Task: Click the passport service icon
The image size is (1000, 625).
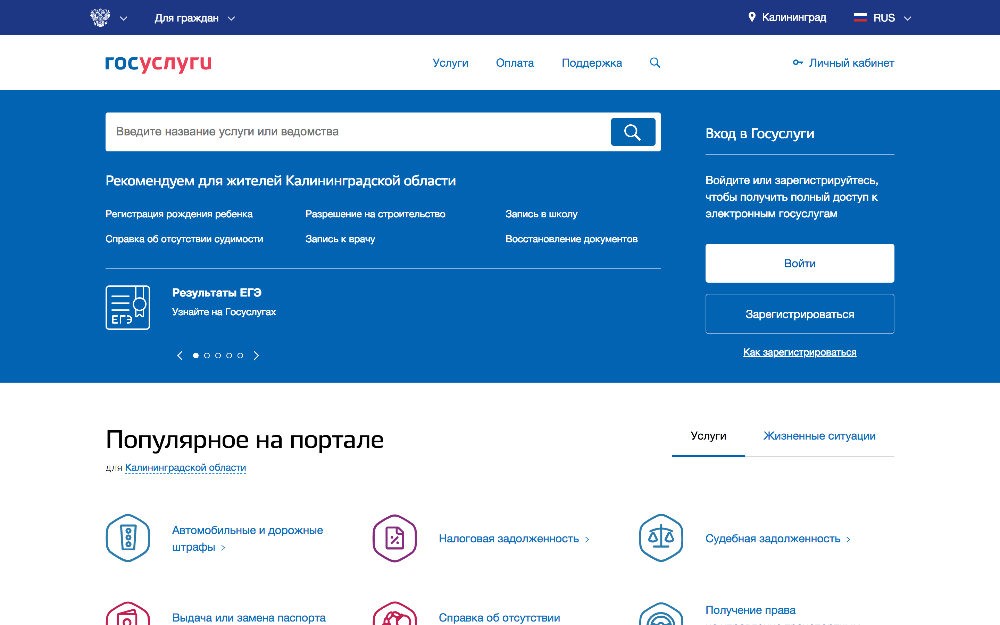Action: [x=128, y=614]
